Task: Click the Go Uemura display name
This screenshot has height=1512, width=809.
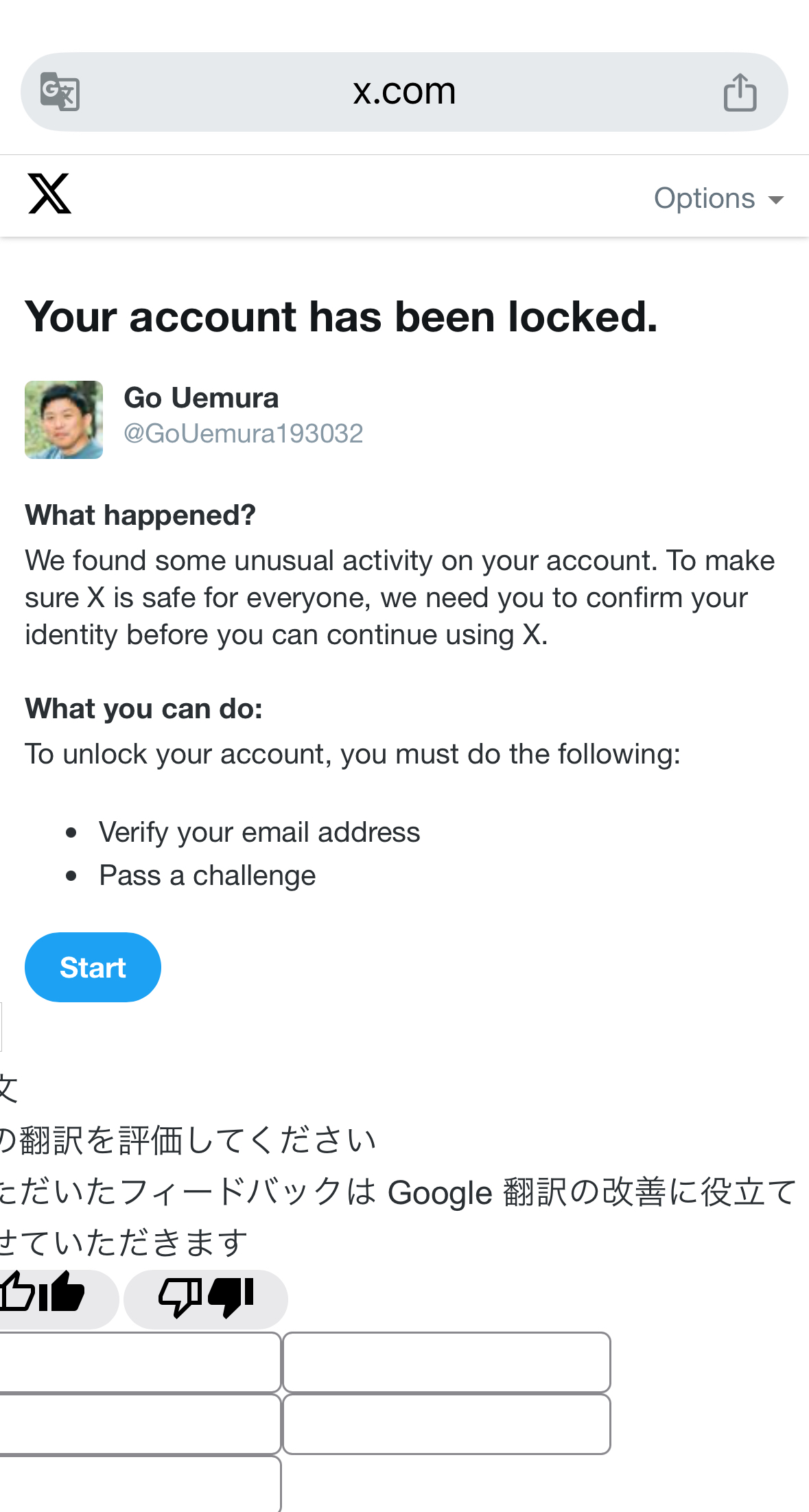Action: (201, 398)
